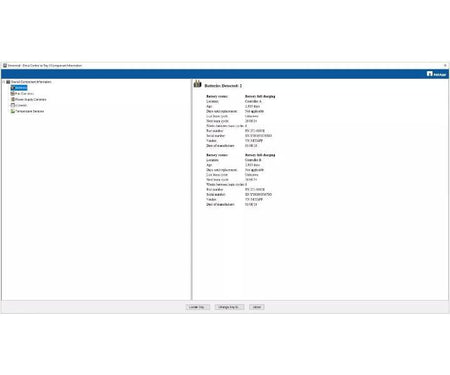Click the batteries icon beside Batteries Detected

[198, 84]
